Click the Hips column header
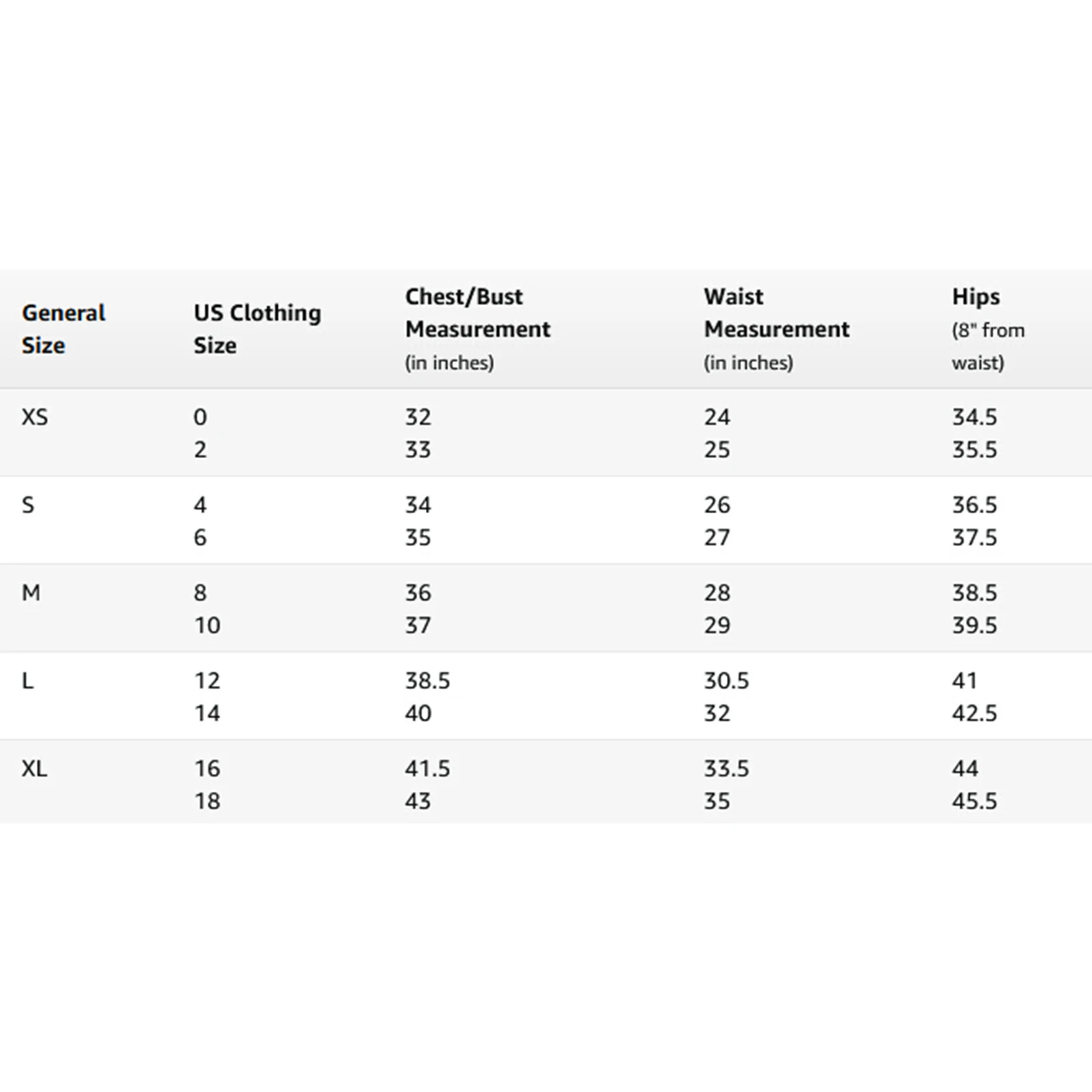This screenshot has width=1092, height=1092. click(976, 297)
